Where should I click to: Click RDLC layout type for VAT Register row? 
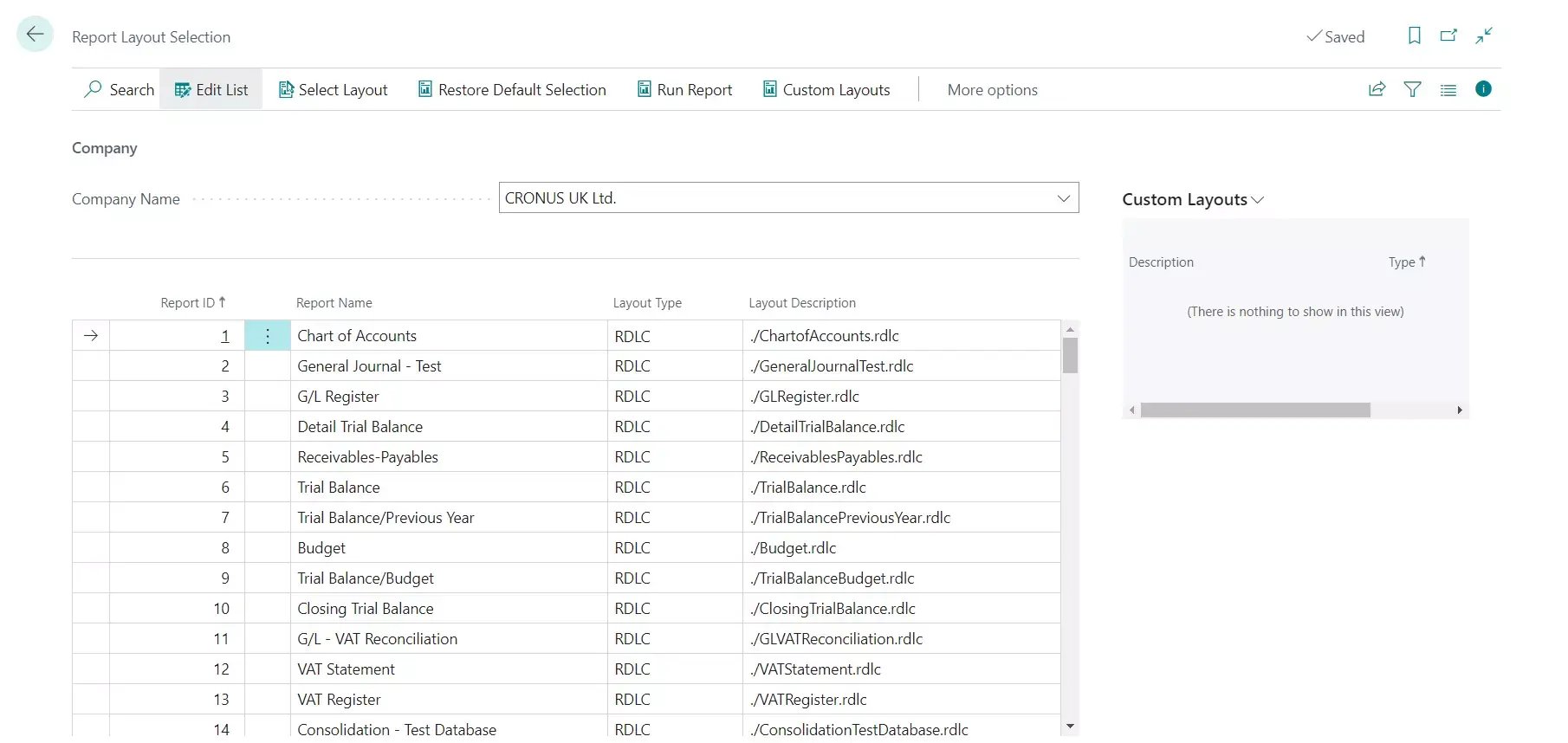pyautogui.click(x=675, y=699)
